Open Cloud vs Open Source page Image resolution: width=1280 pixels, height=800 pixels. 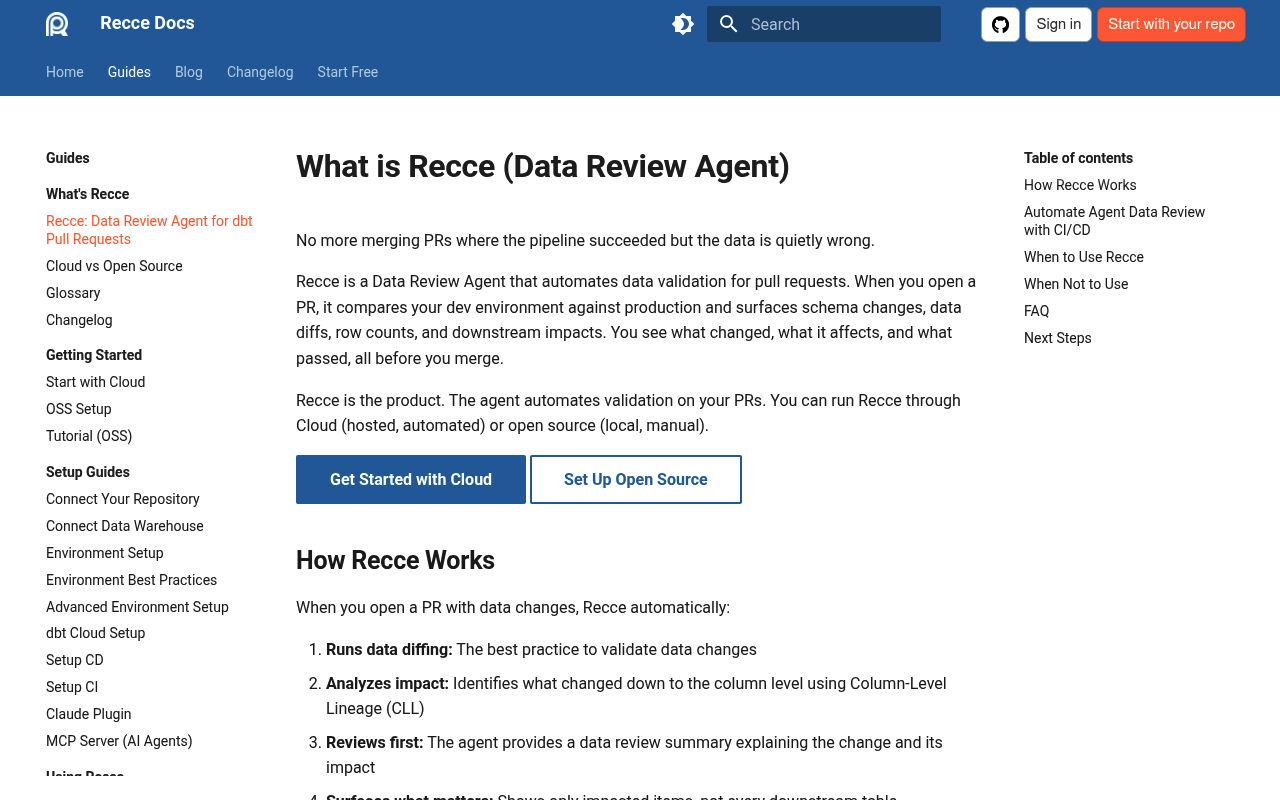[x=114, y=266]
